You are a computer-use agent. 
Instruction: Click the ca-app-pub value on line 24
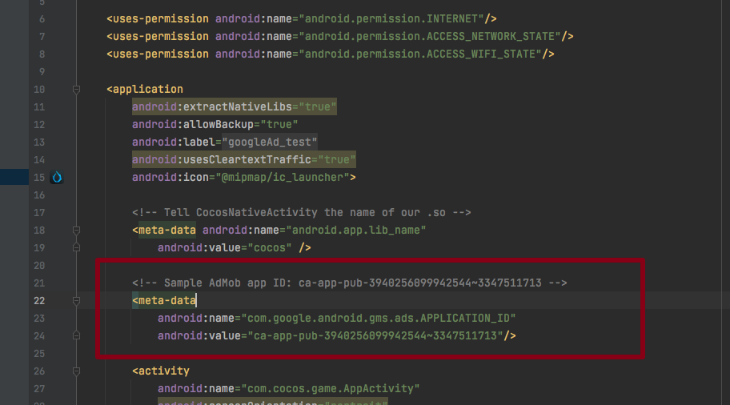(375, 336)
